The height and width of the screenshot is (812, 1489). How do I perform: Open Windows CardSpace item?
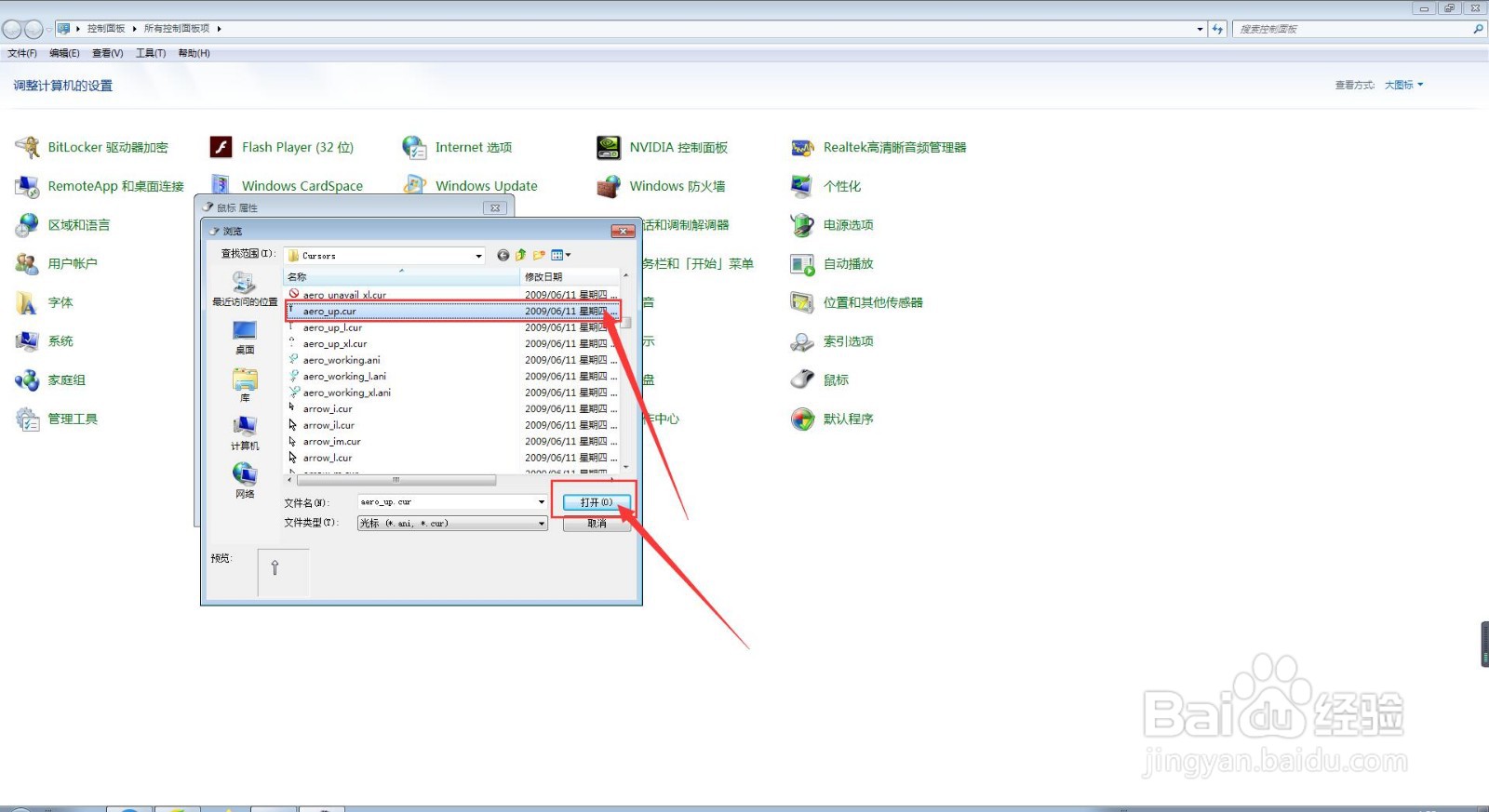[286, 186]
